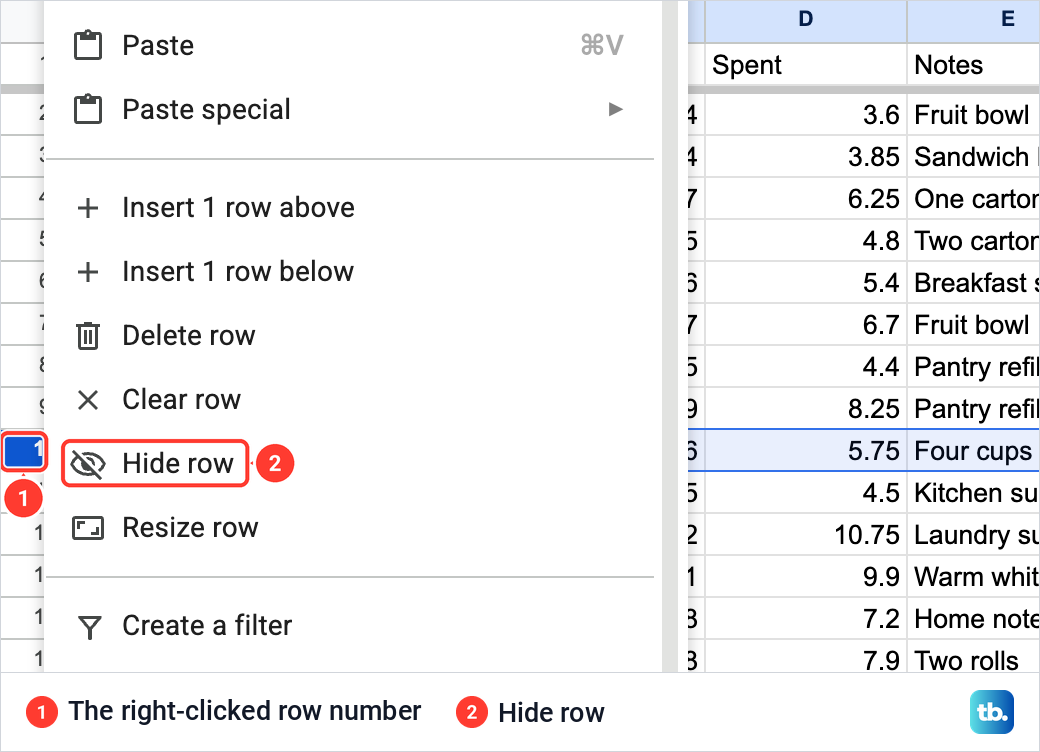Click the Two carton note cell
This screenshot has height=752, width=1040.
click(973, 240)
